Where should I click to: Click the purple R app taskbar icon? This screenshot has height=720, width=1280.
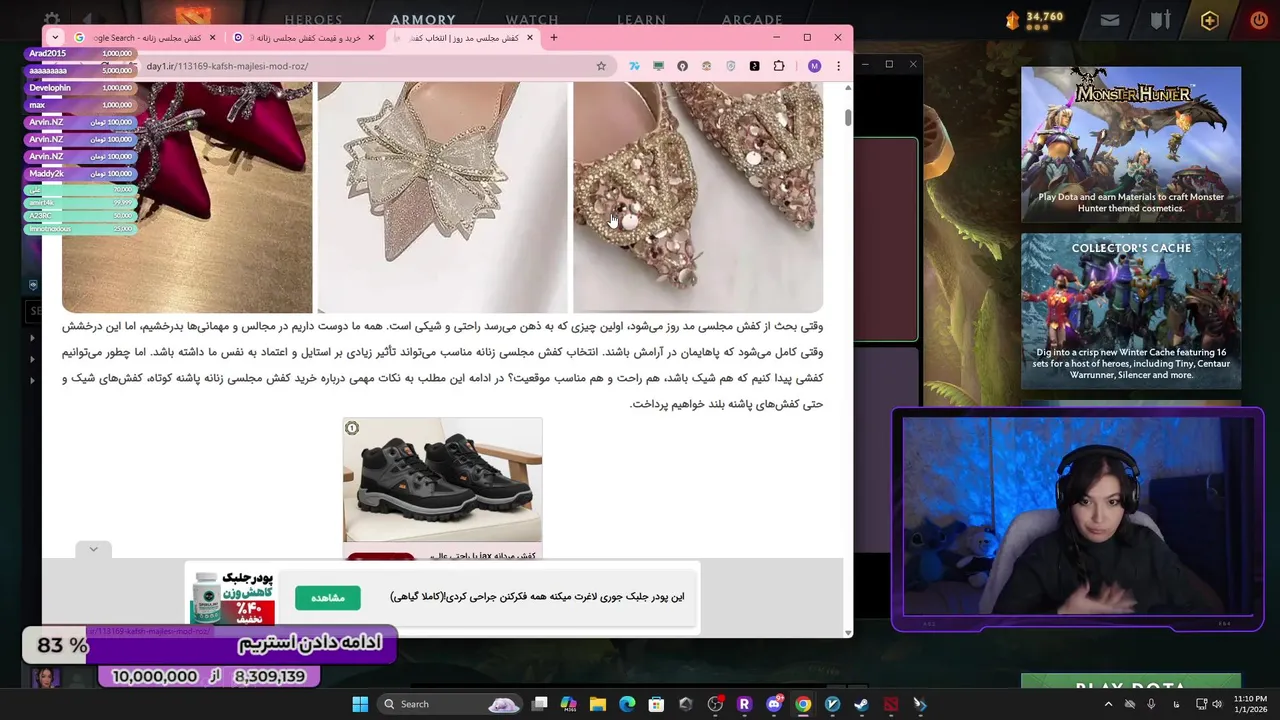(744, 704)
